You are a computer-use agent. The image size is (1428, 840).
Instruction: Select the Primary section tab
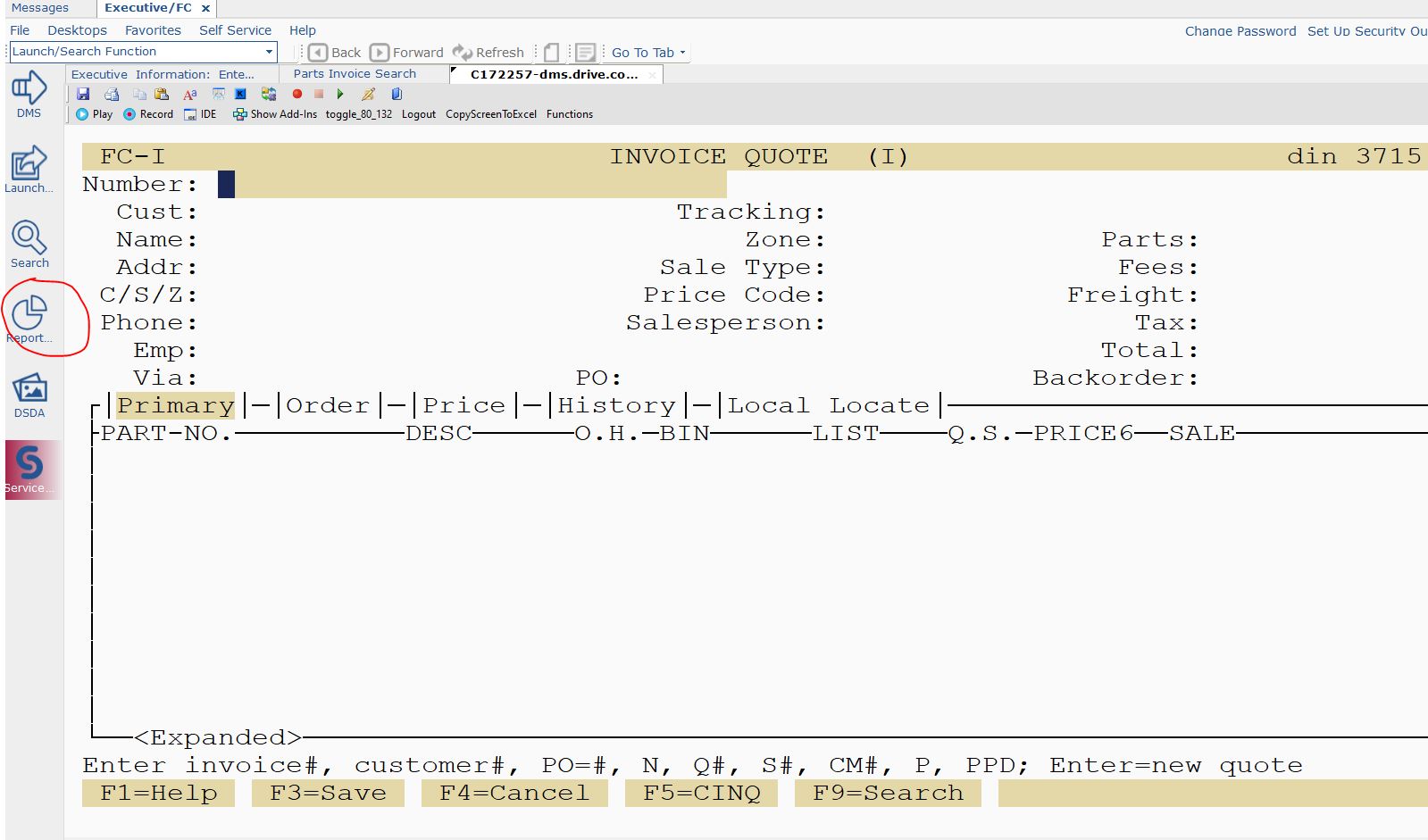click(176, 405)
